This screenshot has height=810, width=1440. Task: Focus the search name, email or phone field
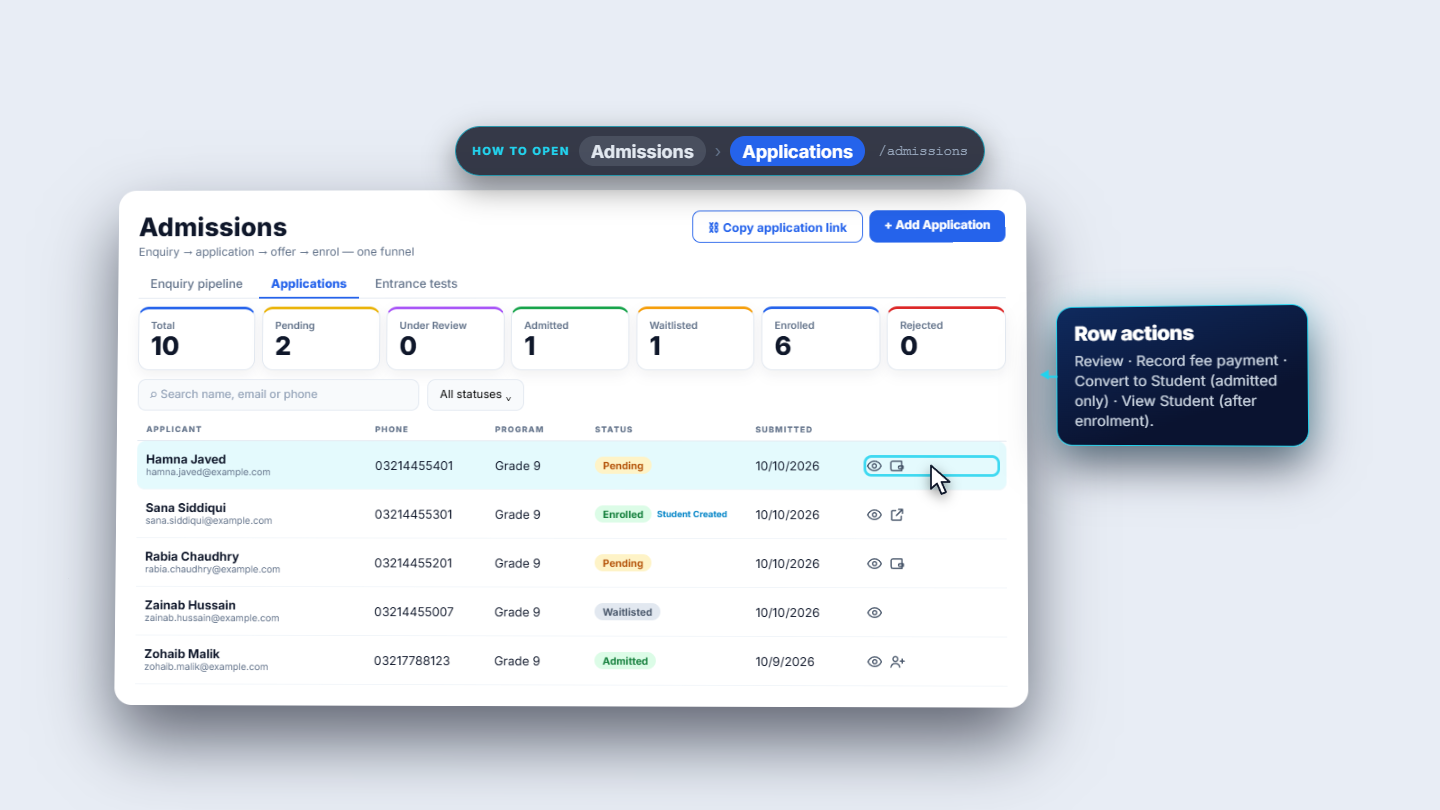point(278,395)
